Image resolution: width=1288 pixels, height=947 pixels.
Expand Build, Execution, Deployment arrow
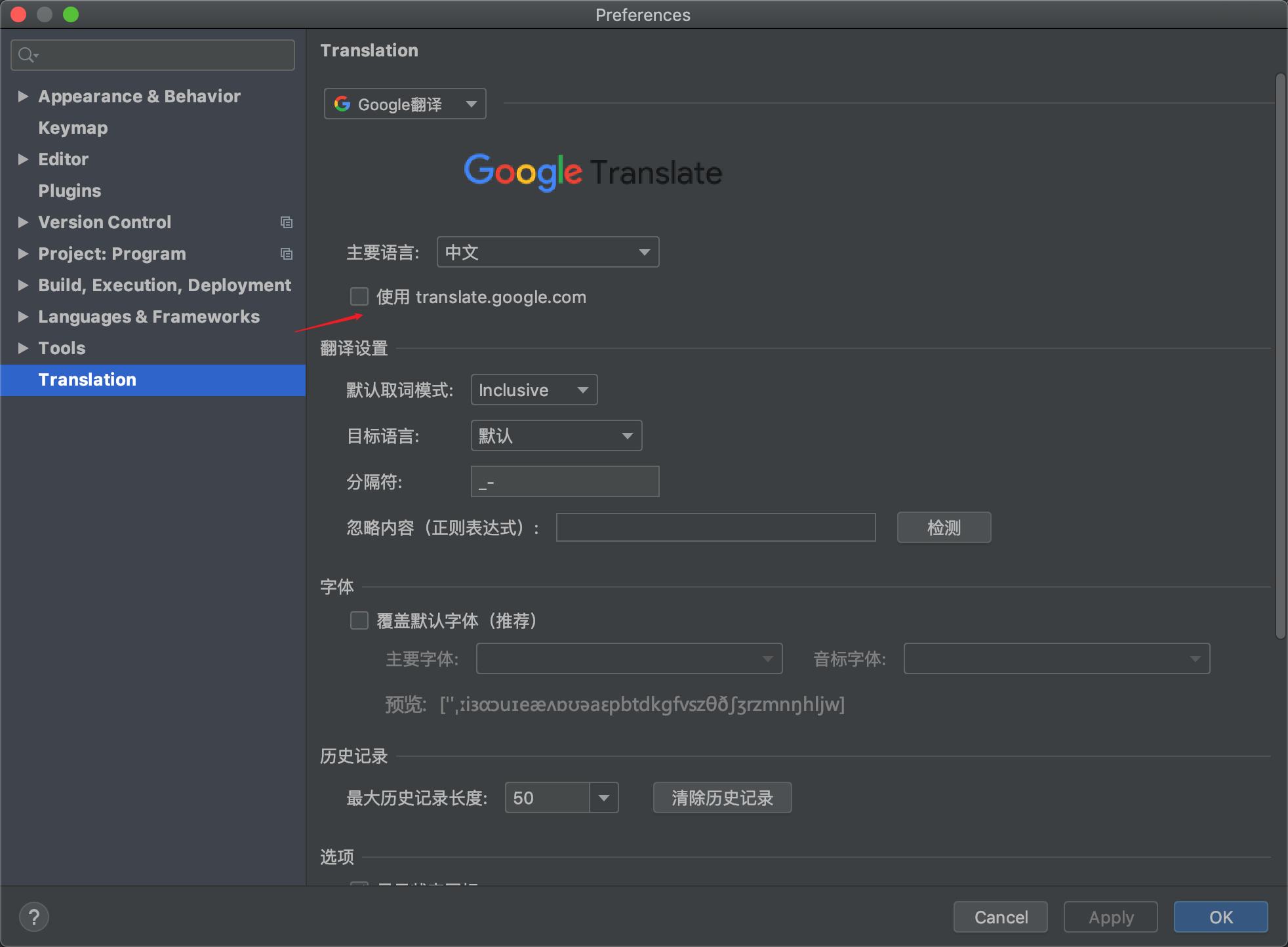coord(23,285)
